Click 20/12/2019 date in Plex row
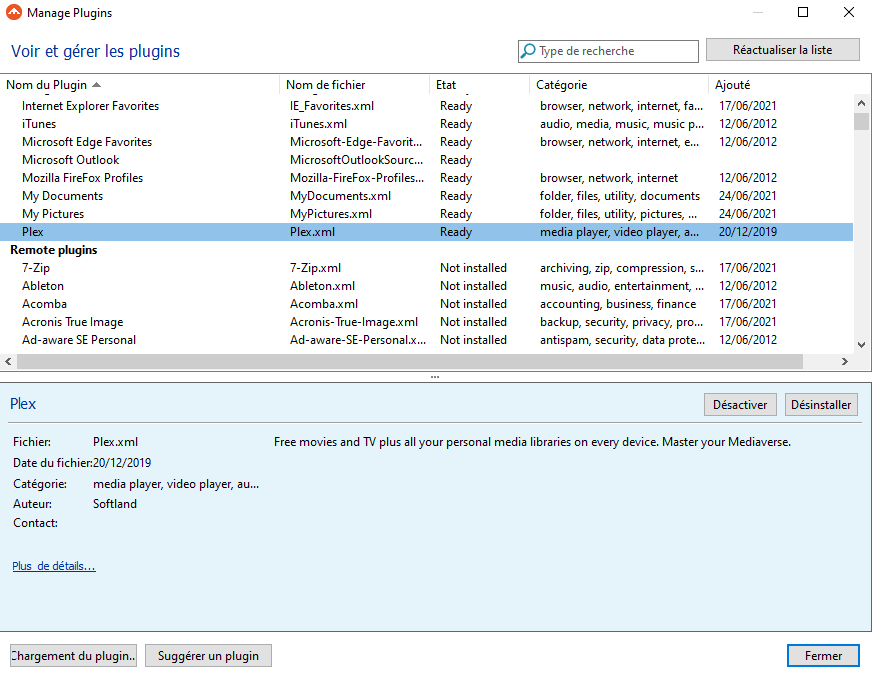The image size is (872, 675). (x=747, y=232)
